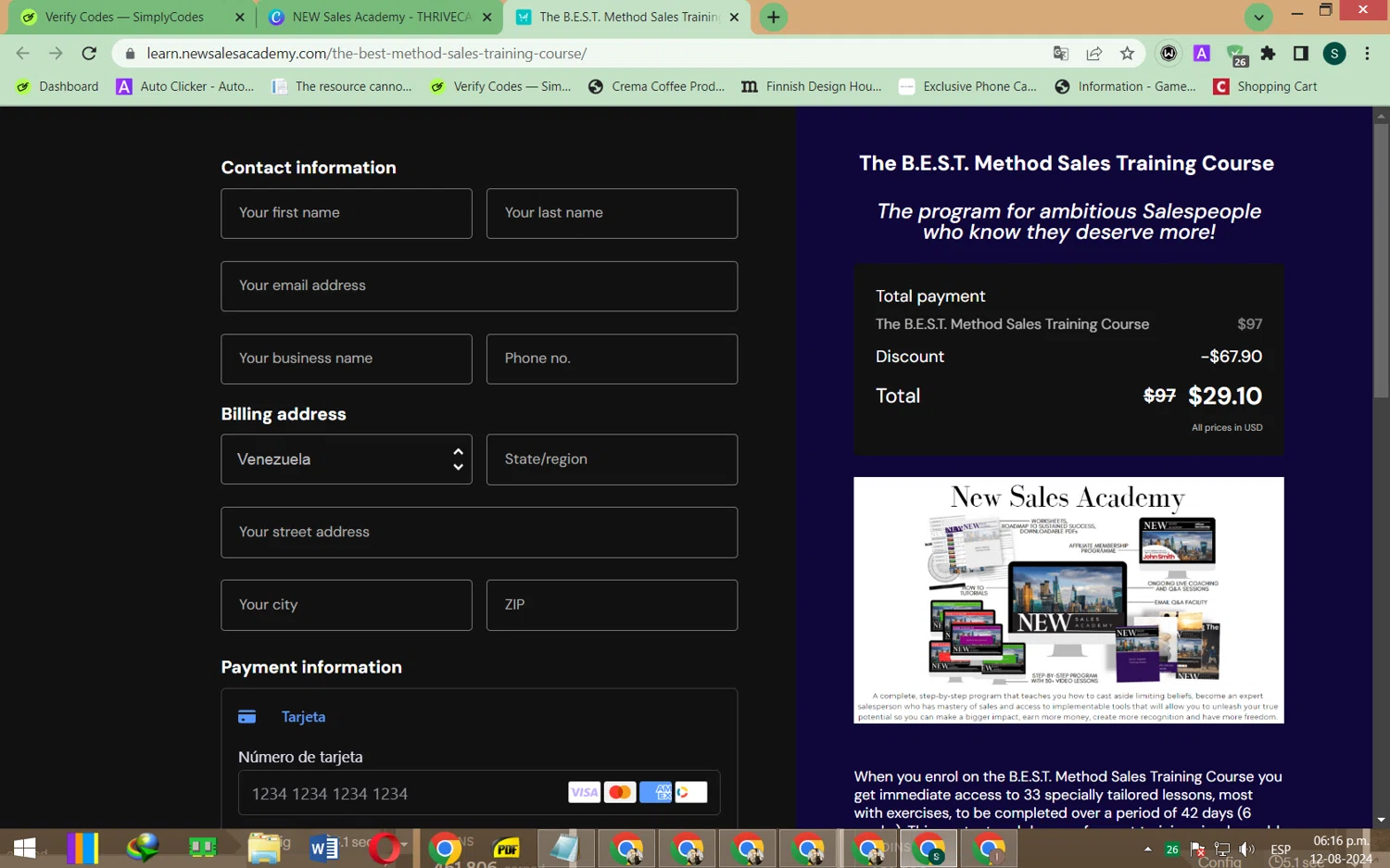Open Verify Codes — Sim... bookmark
Screen dimensions: 1390x868
(500, 86)
